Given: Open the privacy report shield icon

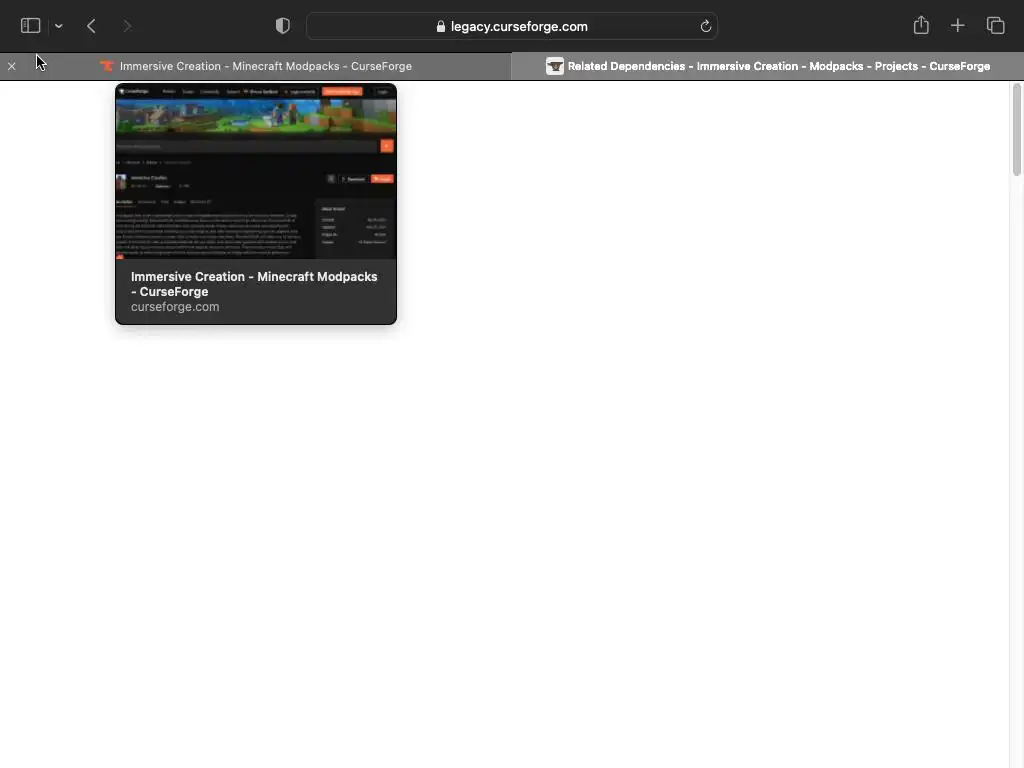Looking at the screenshot, I should coord(282,26).
